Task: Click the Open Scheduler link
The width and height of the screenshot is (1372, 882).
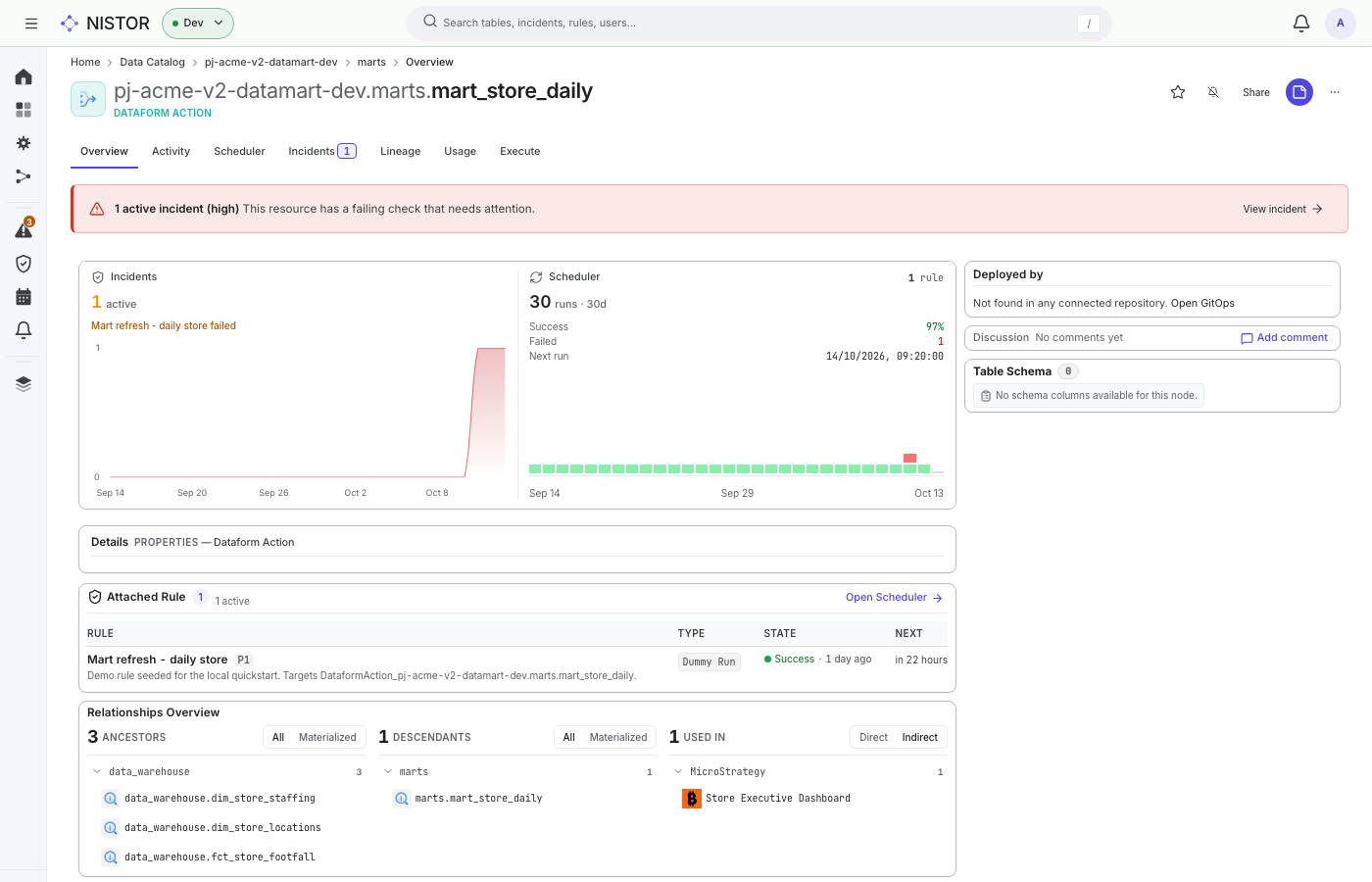Action: (894, 598)
